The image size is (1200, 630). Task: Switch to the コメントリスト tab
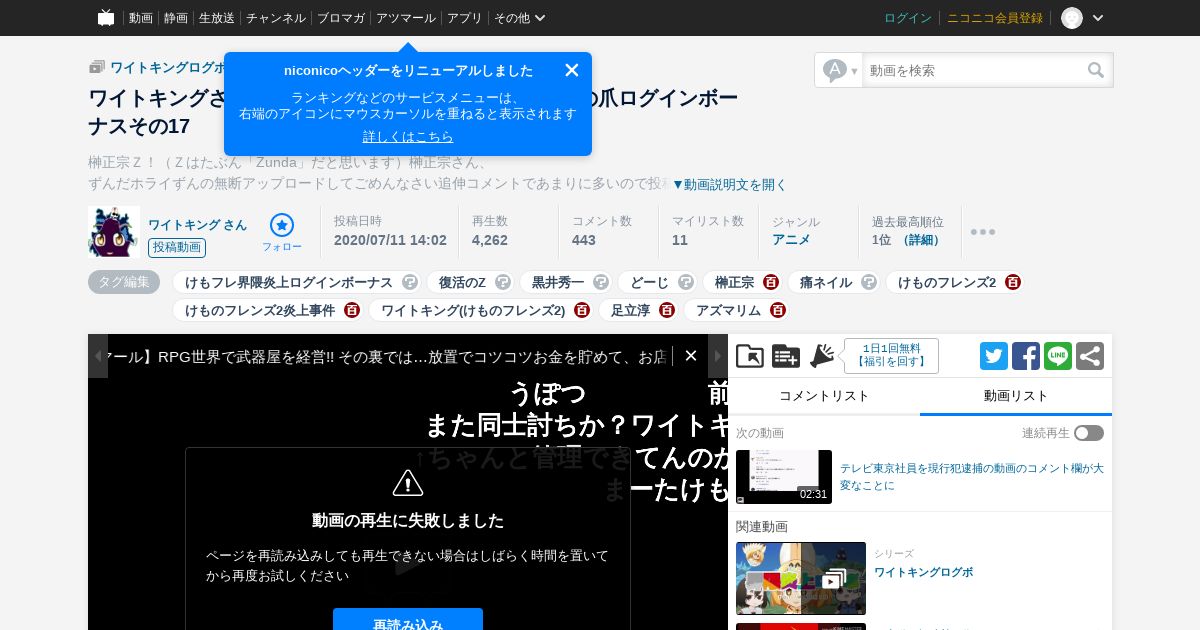(824, 396)
